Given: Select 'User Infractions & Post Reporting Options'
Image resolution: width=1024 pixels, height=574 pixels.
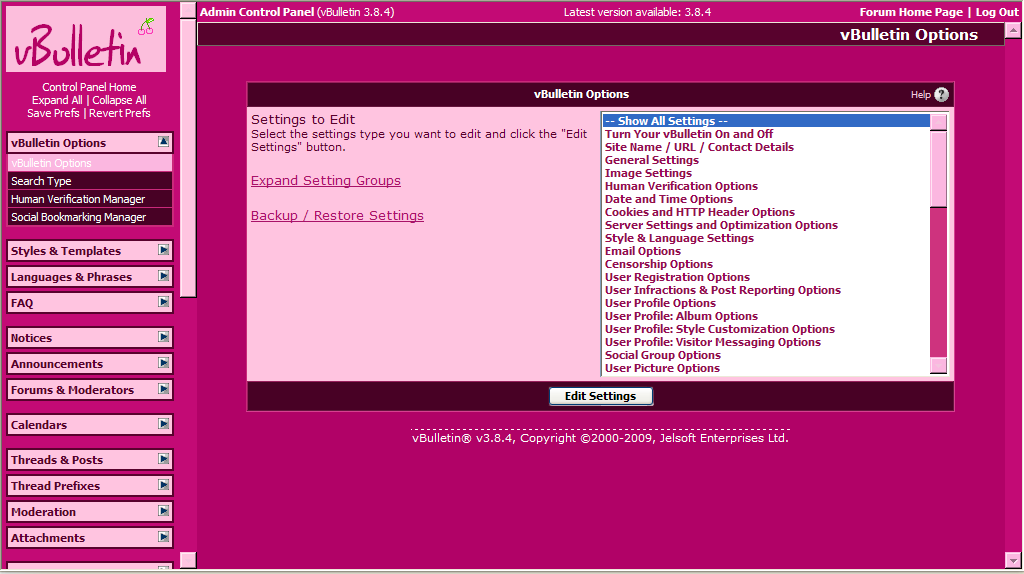Looking at the screenshot, I should click(766, 291).
